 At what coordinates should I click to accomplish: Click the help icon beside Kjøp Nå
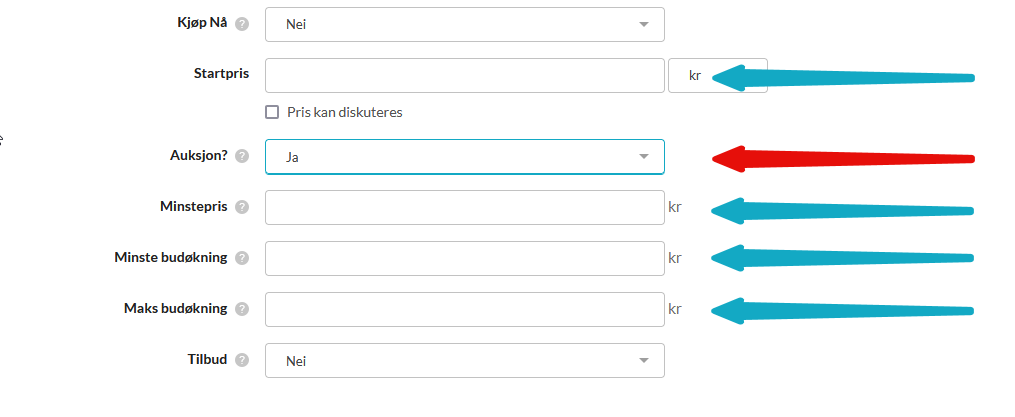point(242,24)
